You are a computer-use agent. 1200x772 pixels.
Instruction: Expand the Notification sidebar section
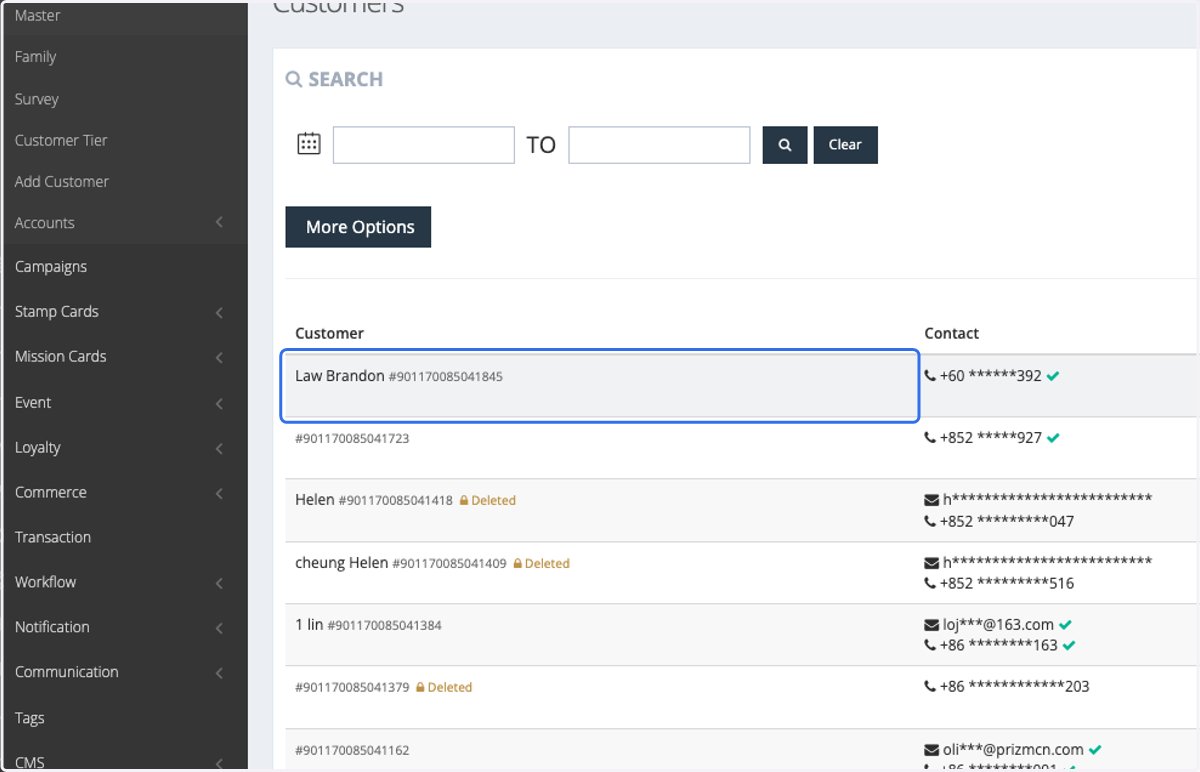[124, 627]
